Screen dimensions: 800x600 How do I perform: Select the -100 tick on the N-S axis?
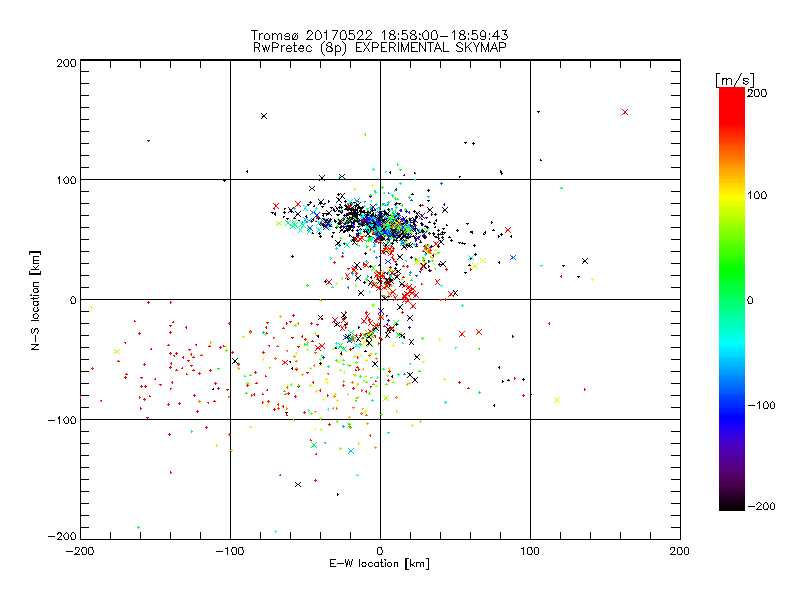pyautogui.click(x=62, y=420)
